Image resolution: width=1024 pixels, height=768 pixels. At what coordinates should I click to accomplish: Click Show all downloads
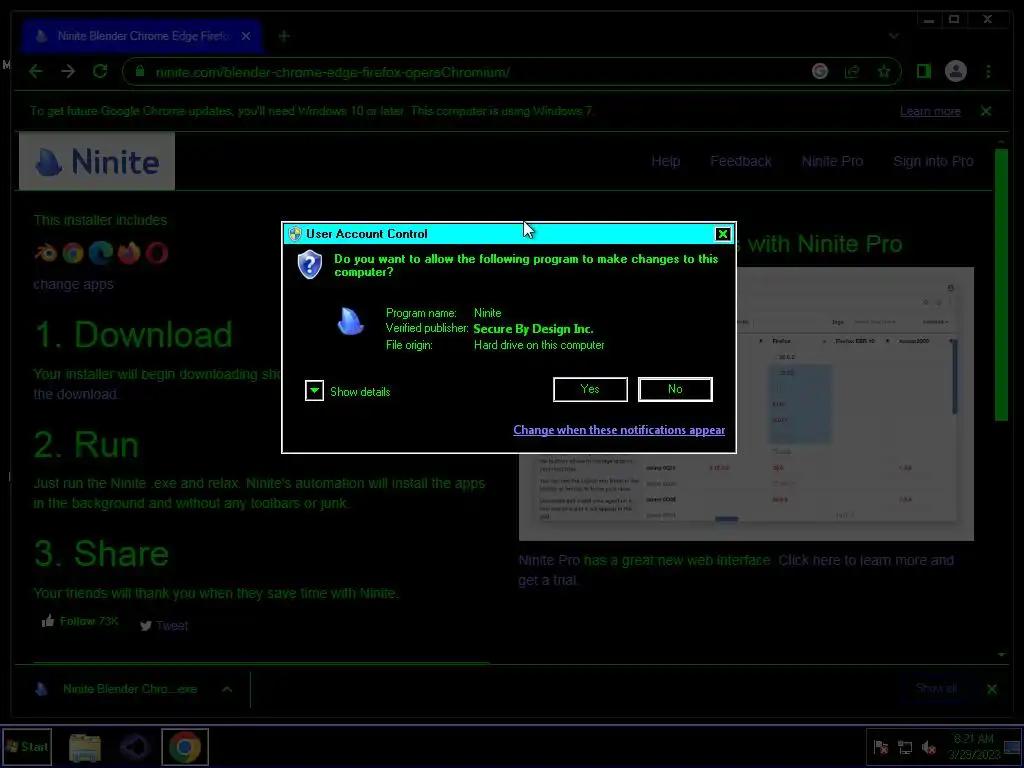click(936, 688)
